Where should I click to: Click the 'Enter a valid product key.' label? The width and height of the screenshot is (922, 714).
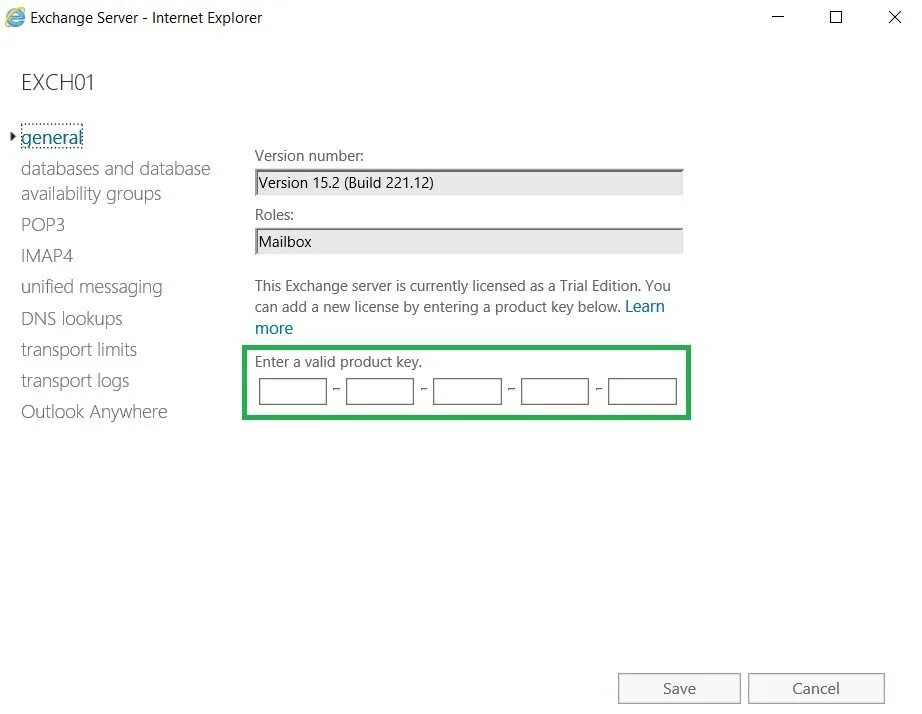[338, 362]
